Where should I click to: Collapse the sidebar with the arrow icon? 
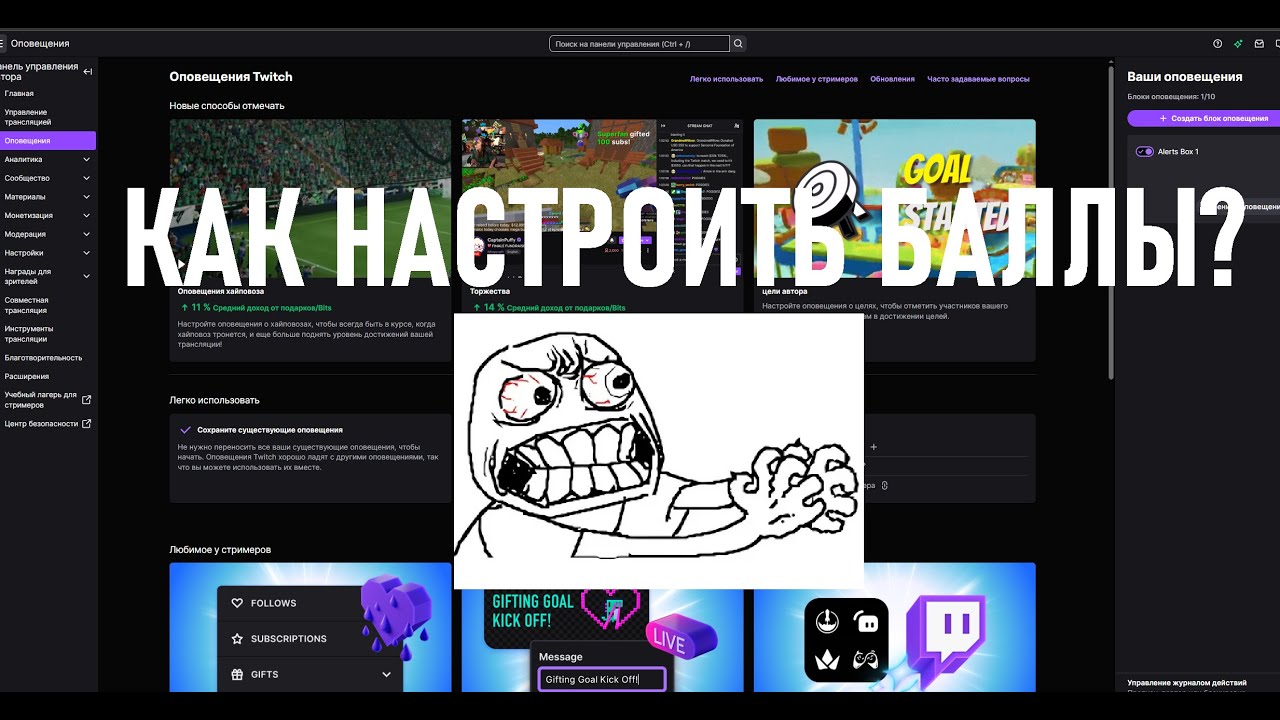click(88, 71)
